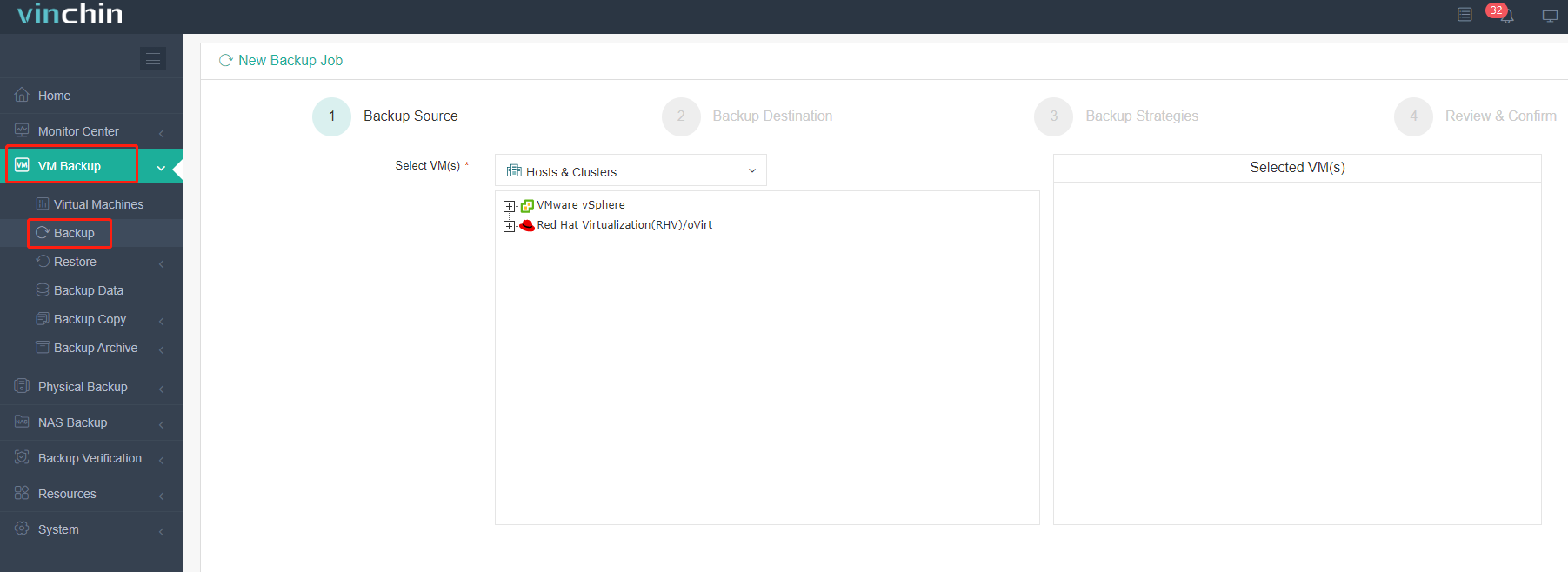This screenshot has height=572, width=1568.
Task: Open the notifications bell with 32 badge
Action: coord(1503,14)
